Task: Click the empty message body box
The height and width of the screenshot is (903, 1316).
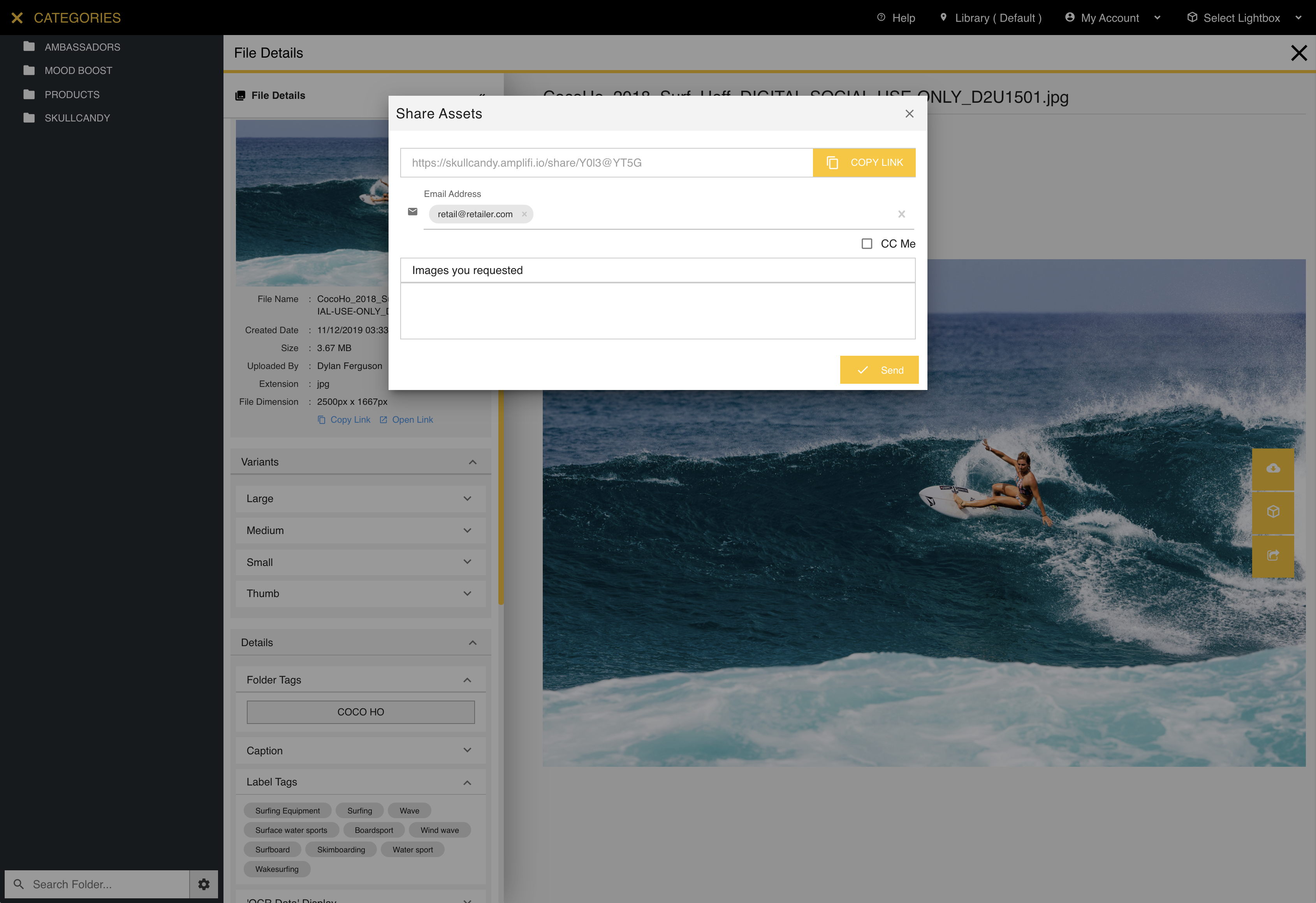Action: click(658, 311)
